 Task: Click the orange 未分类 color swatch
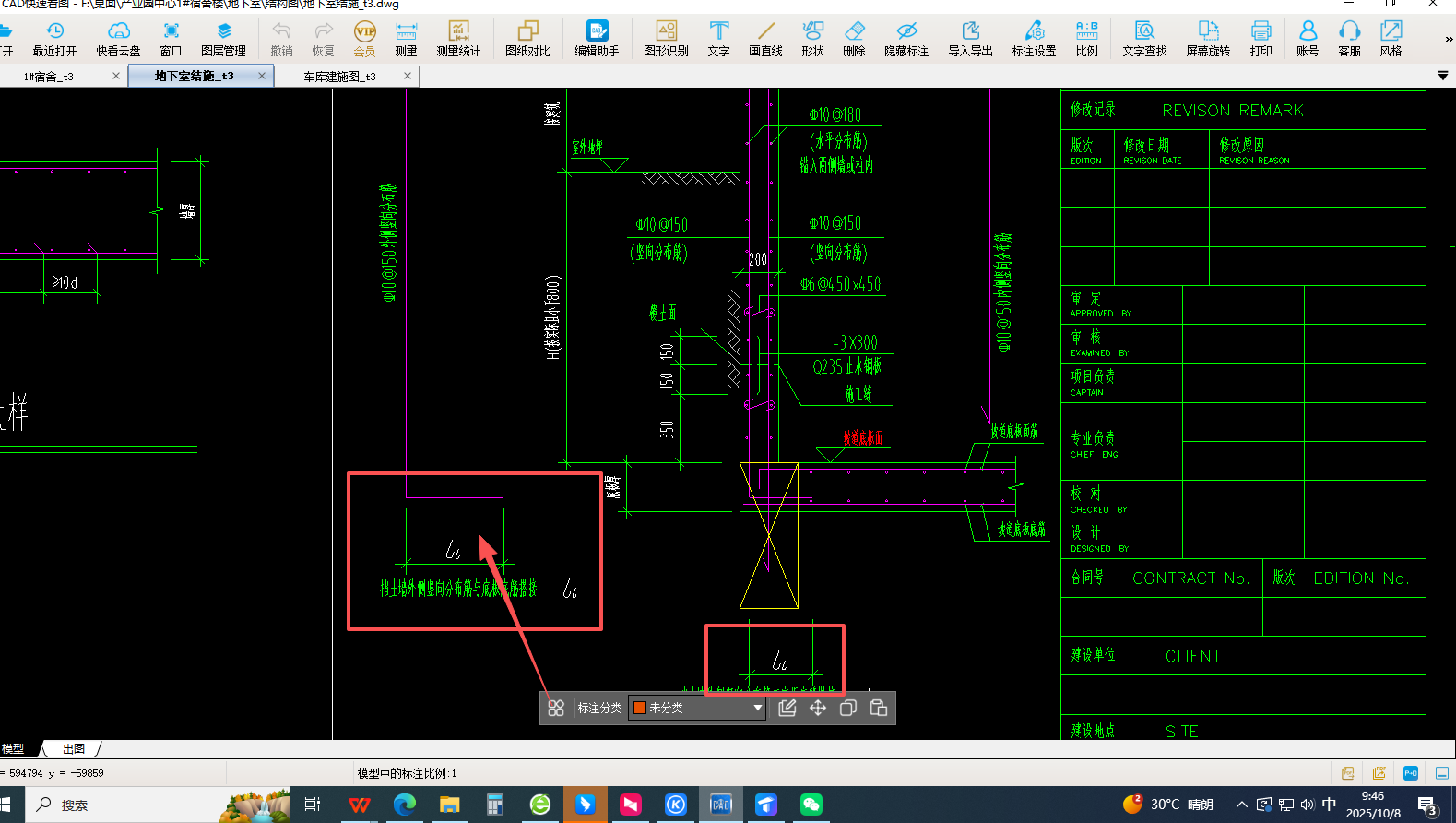tap(639, 708)
